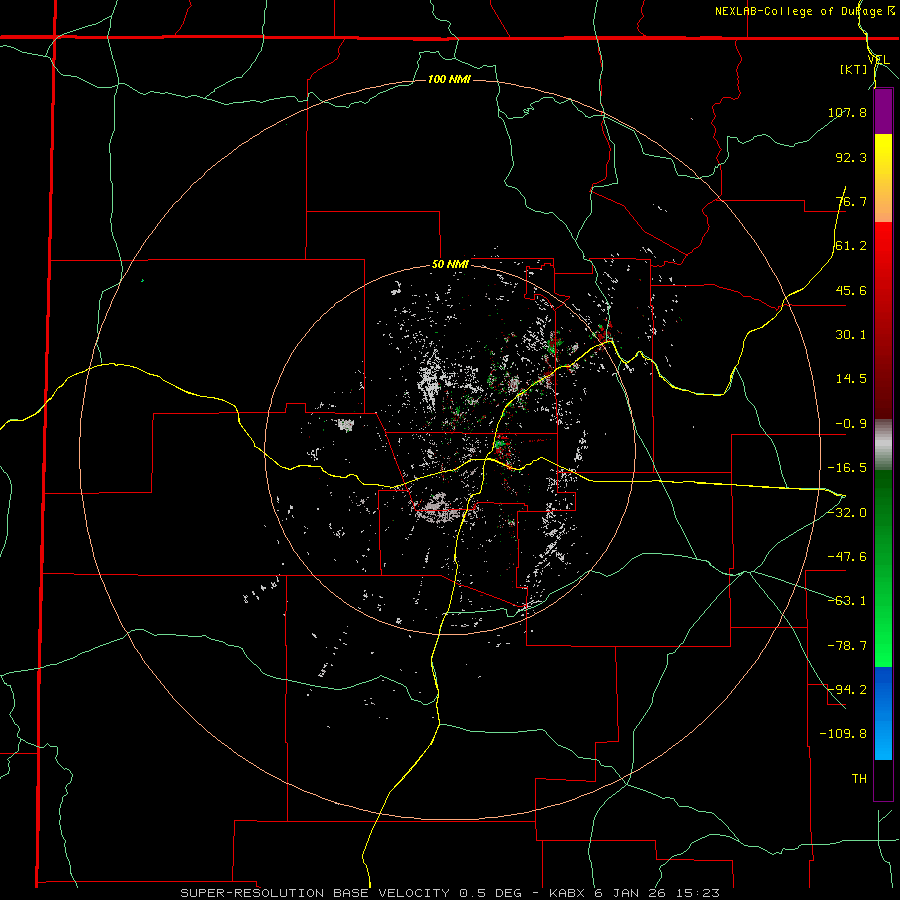Click the -47.6 velocity scale value
The height and width of the screenshot is (900, 900).
point(847,557)
